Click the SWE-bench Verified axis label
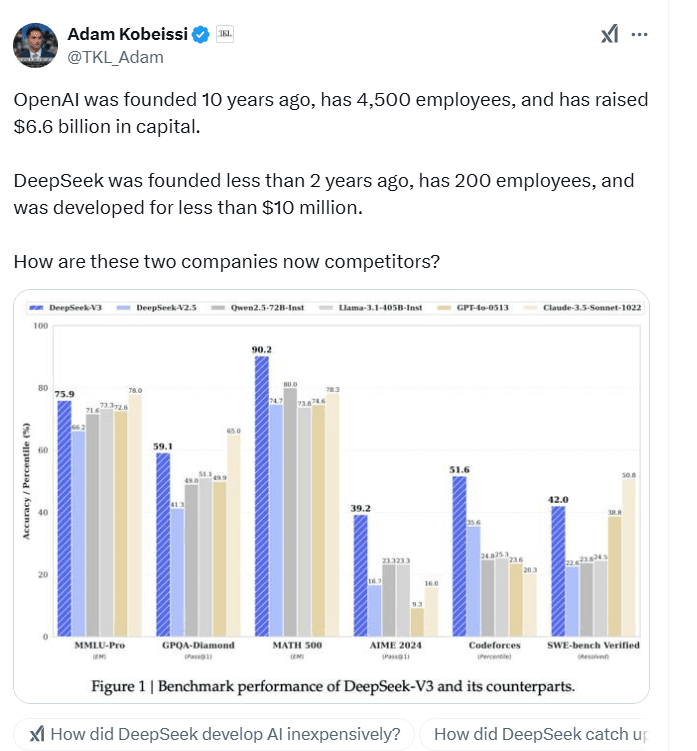 pos(592,645)
